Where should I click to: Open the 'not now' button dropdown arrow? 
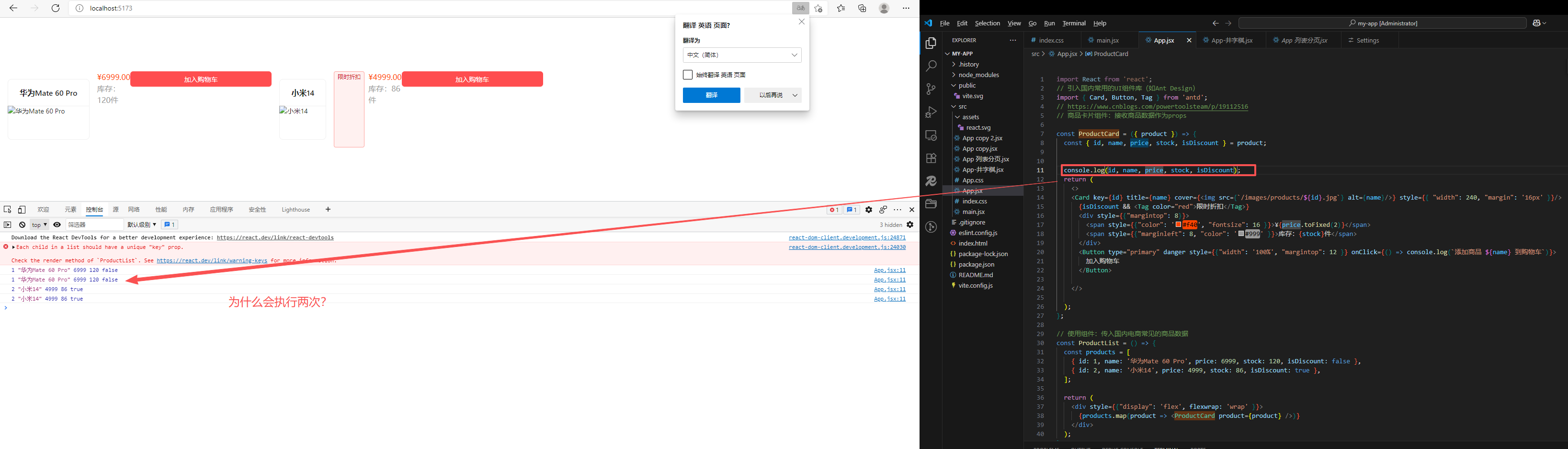[795, 95]
